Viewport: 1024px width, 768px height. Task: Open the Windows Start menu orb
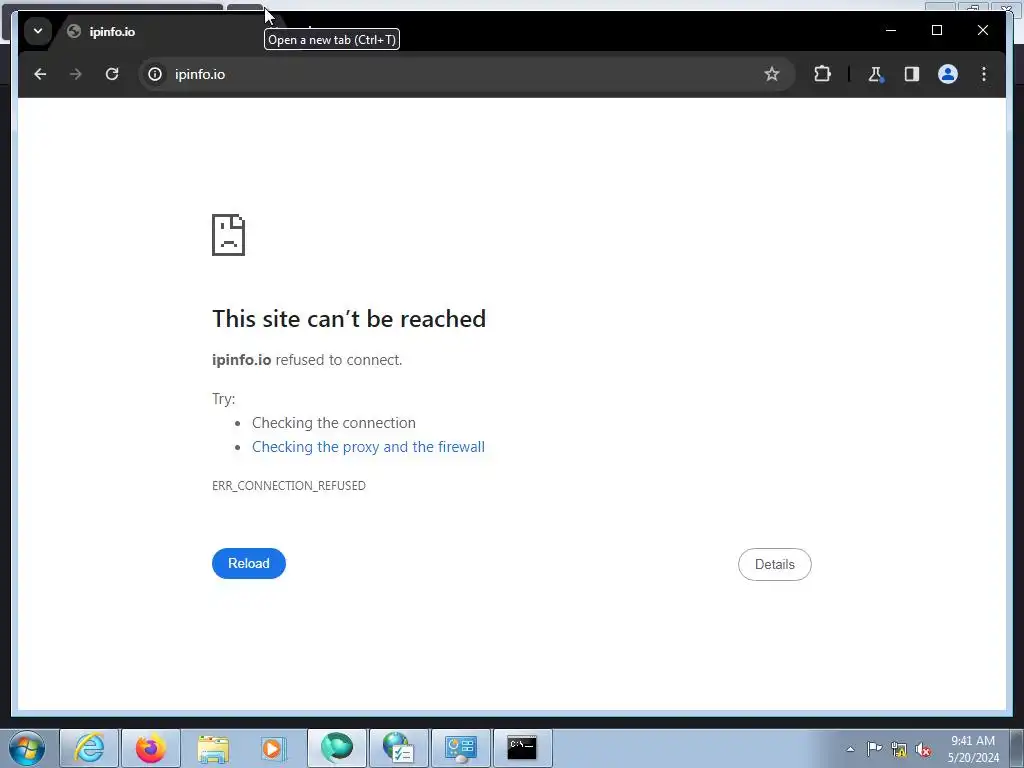[27, 748]
